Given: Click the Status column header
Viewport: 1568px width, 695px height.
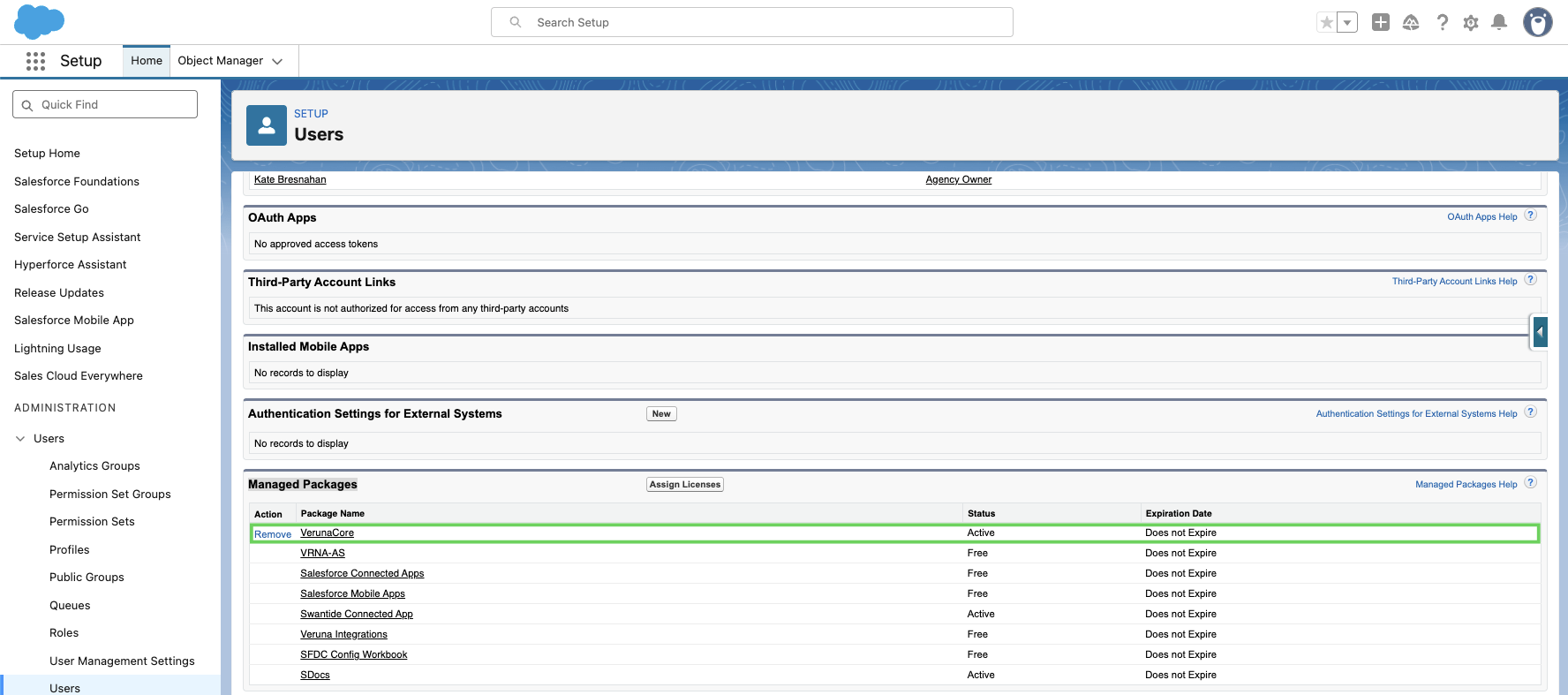Looking at the screenshot, I should (x=981, y=514).
